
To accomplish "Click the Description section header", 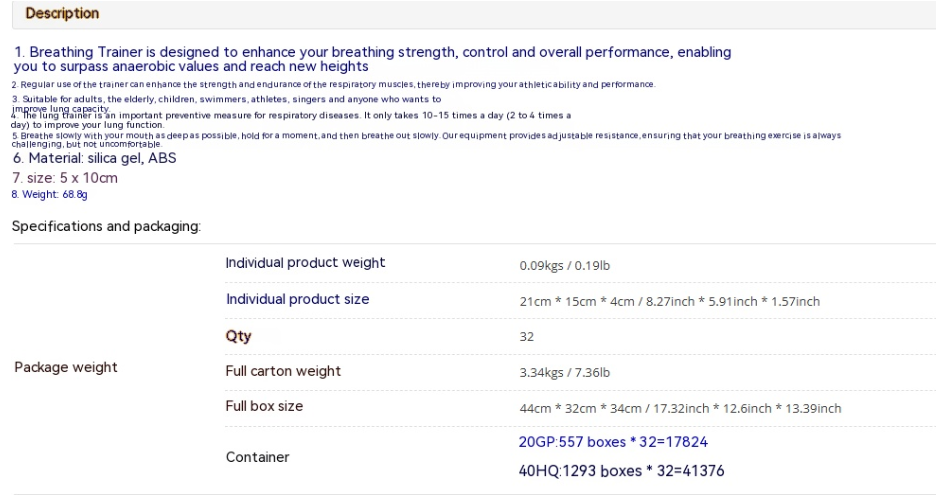I will click(62, 14).
